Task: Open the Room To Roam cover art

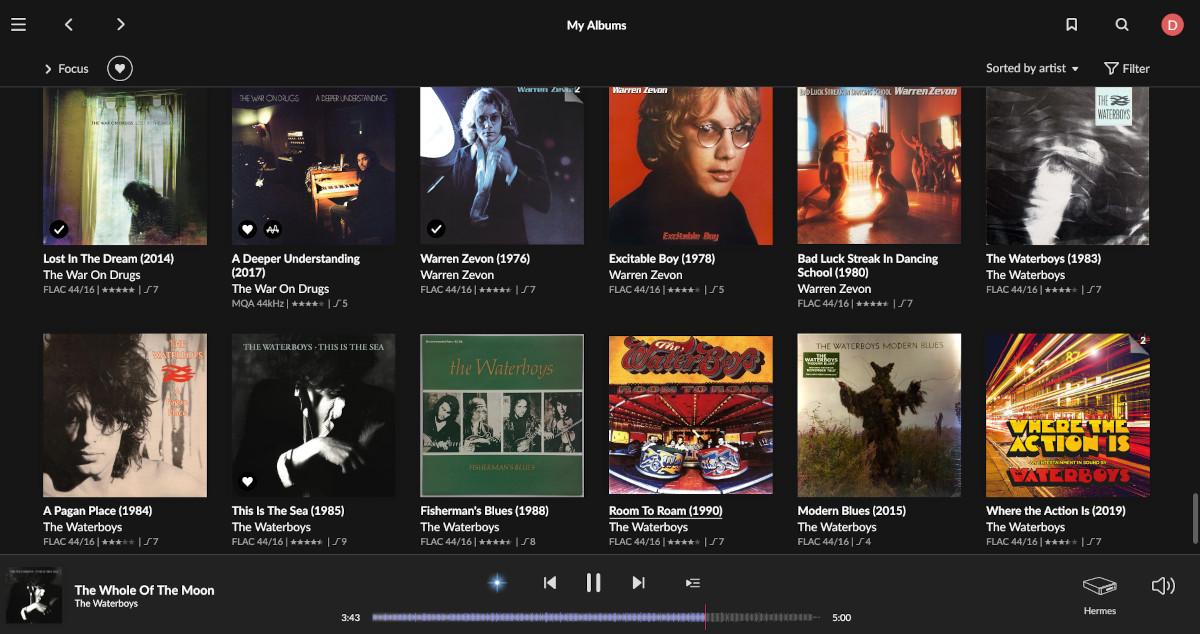Action: (691, 415)
